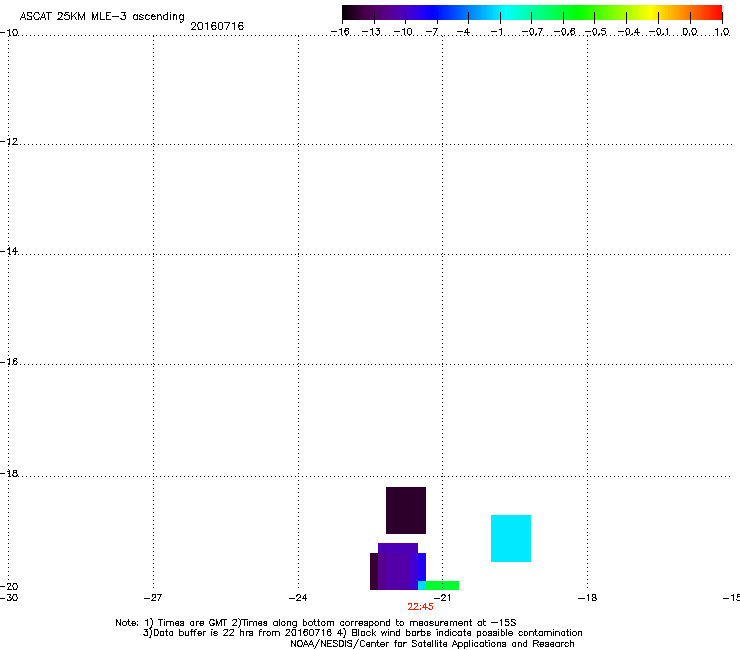Click the -16 latitude axis label on the left axis
The height and width of the screenshot is (650, 740).
[9, 362]
